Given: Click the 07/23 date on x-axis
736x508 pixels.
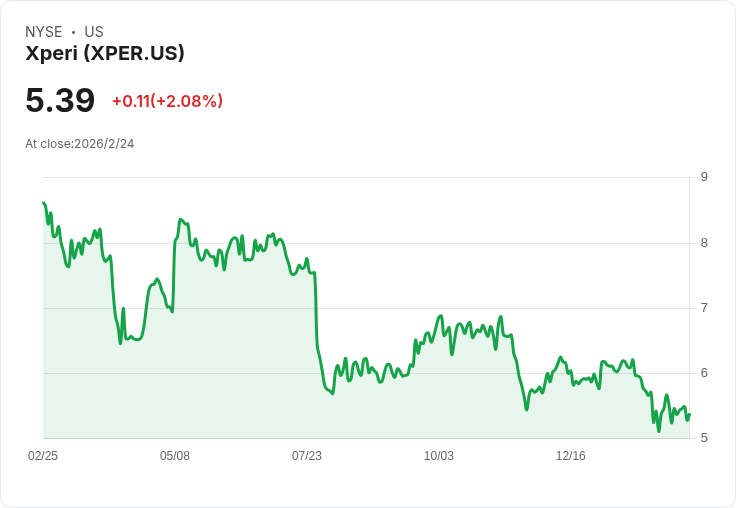Looking at the screenshot, I should click(x=307, y=456).
